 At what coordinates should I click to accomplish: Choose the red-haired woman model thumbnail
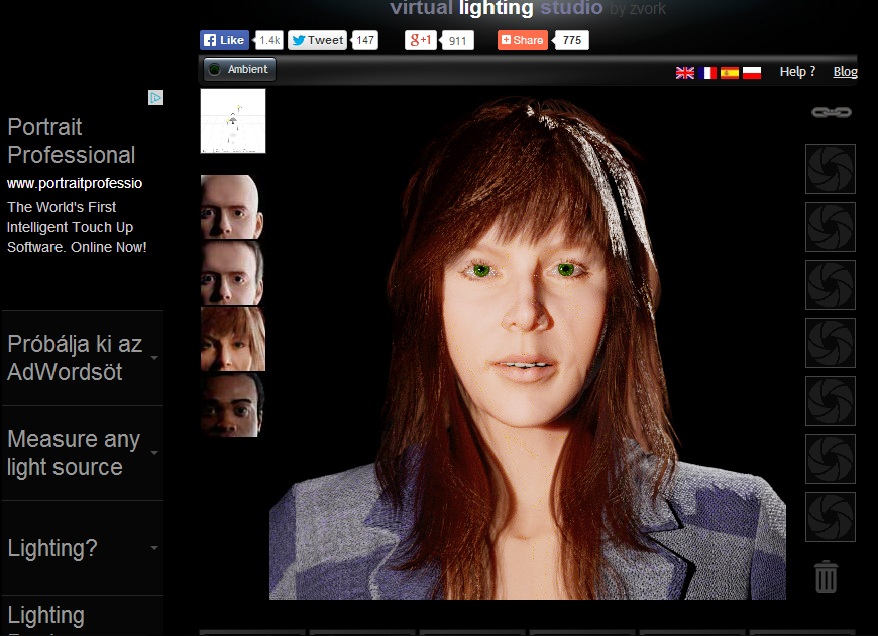click(232, 339)
